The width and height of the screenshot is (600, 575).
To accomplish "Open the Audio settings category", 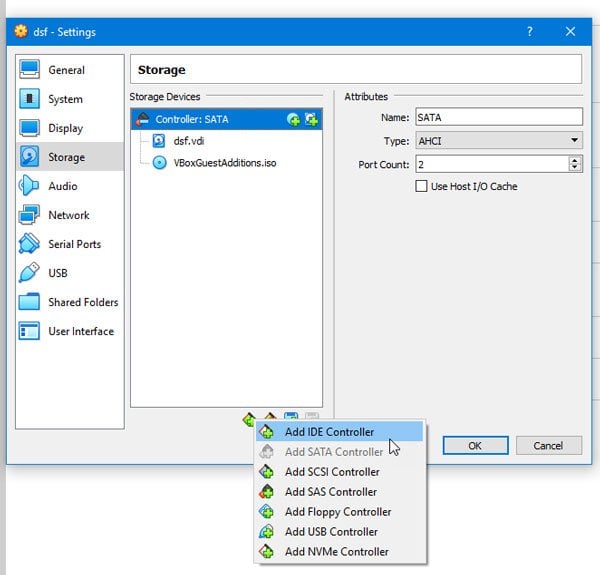I will [x=70, y=186].
